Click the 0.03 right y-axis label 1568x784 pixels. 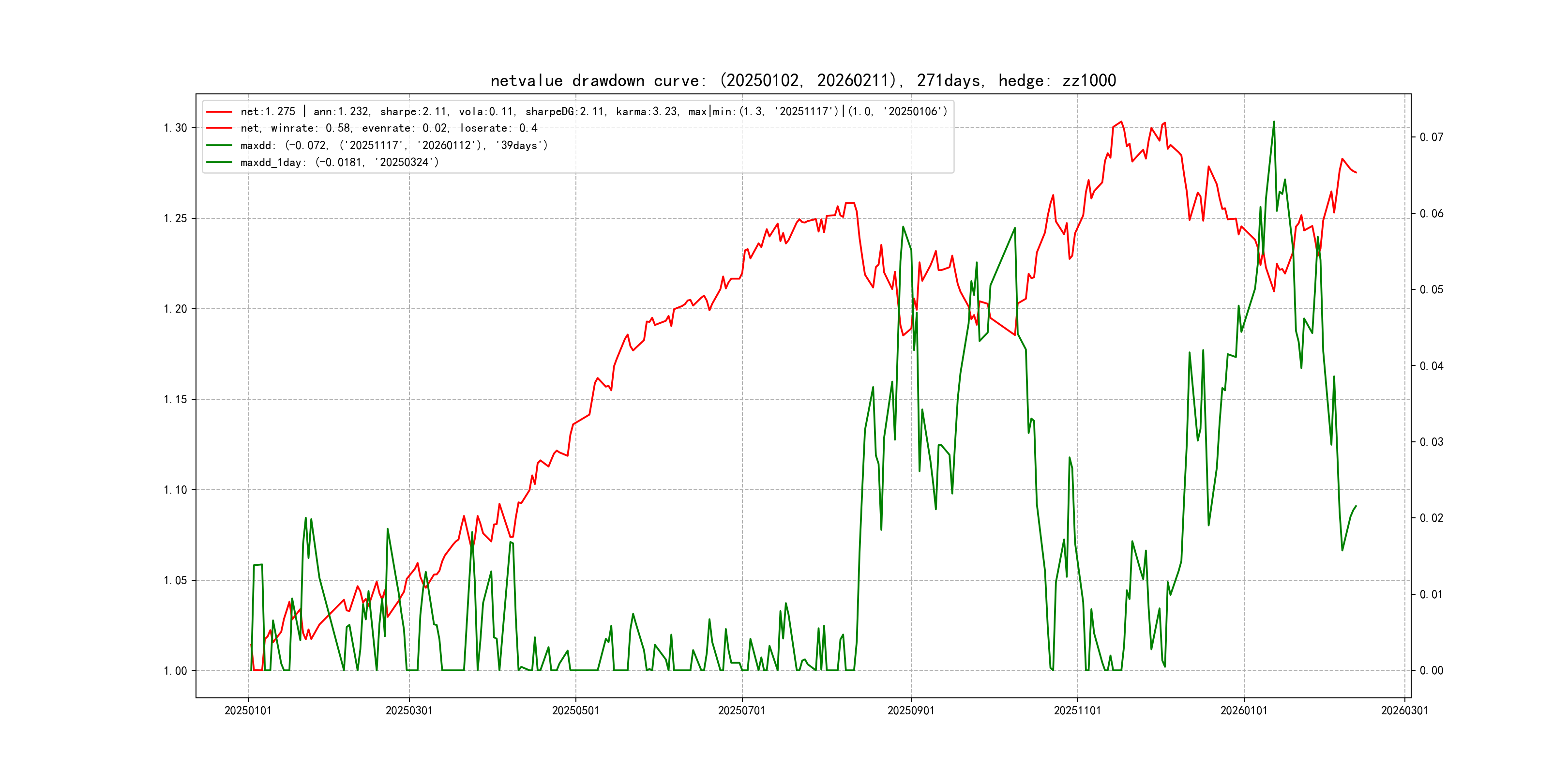tap(1431, 442)
